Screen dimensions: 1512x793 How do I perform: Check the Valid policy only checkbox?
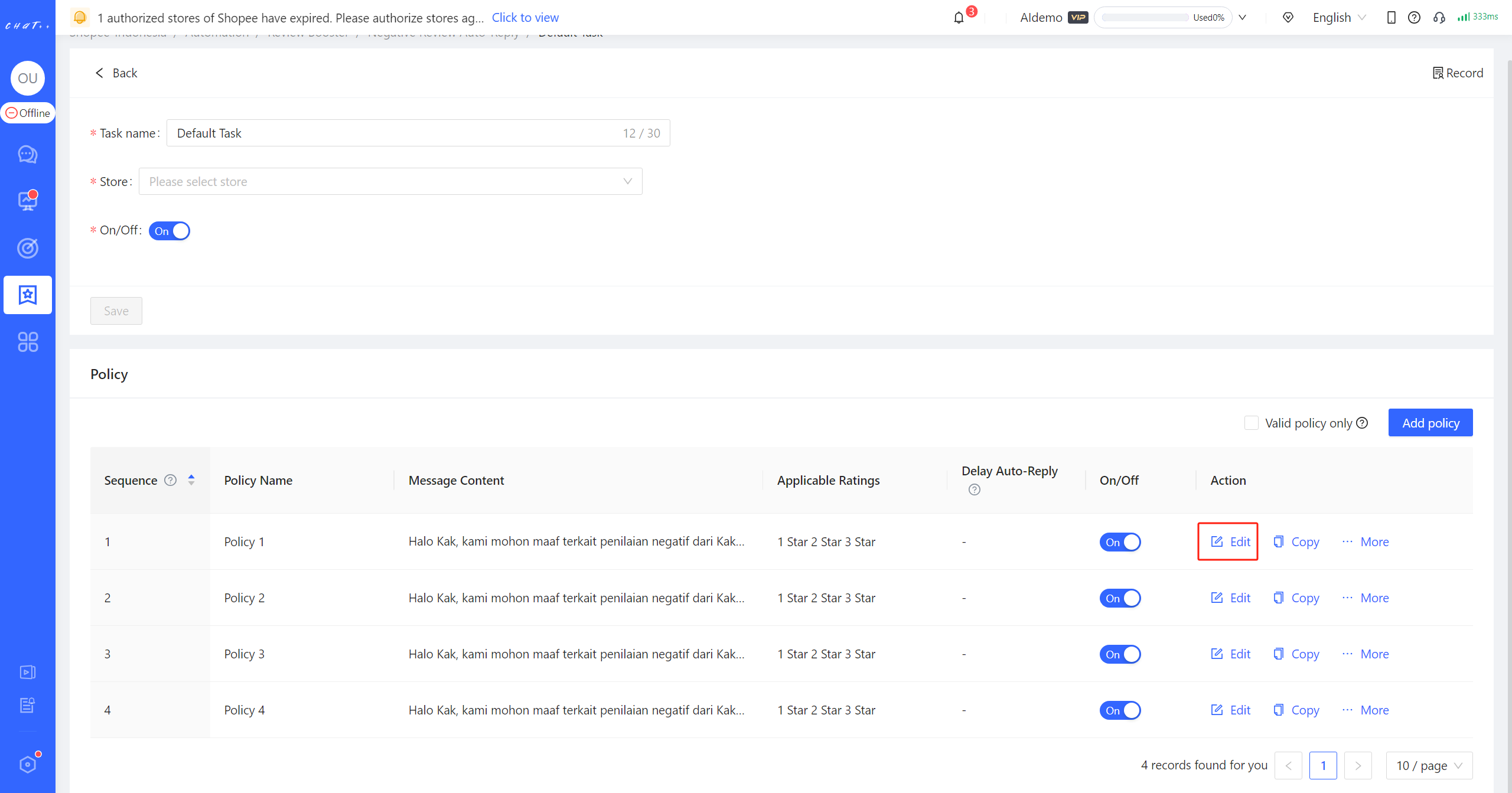[x=1251, y=423]
